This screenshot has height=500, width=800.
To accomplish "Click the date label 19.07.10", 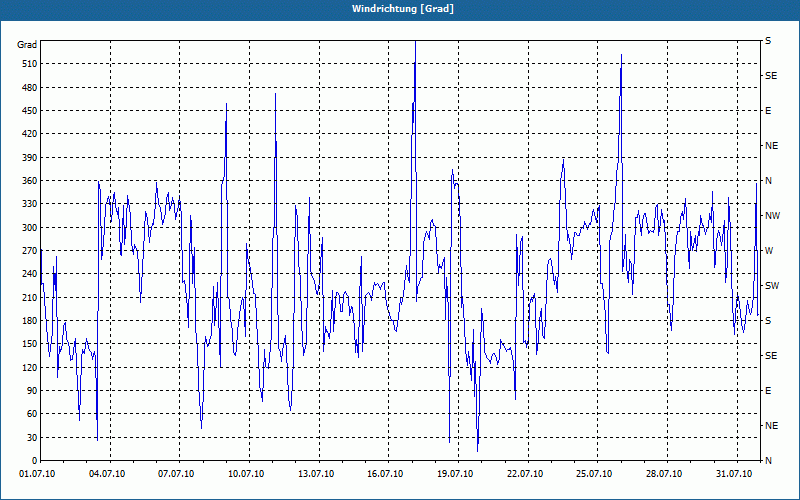I will [455, 474].
